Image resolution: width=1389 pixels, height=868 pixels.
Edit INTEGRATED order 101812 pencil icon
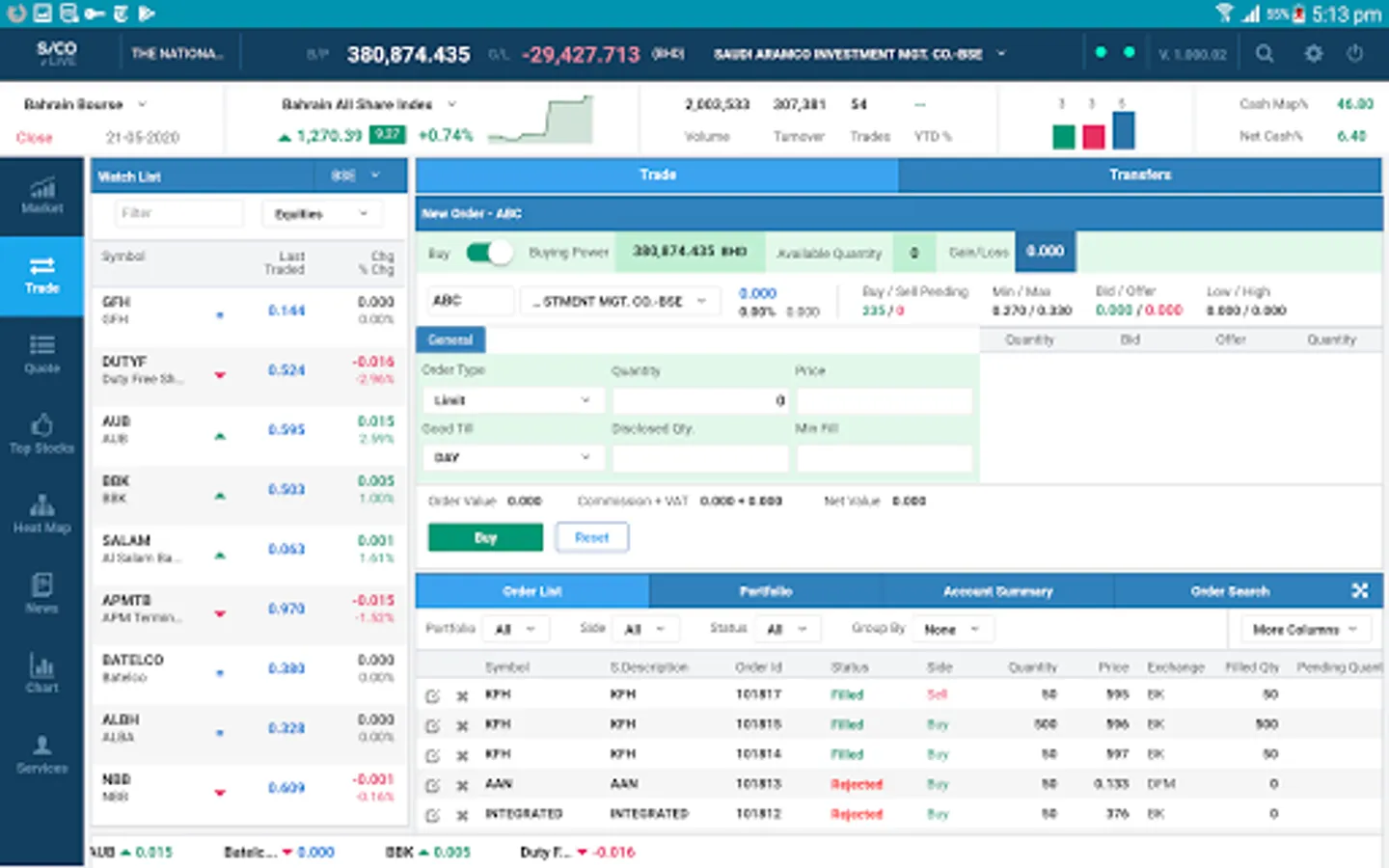[x=433, y=815]
